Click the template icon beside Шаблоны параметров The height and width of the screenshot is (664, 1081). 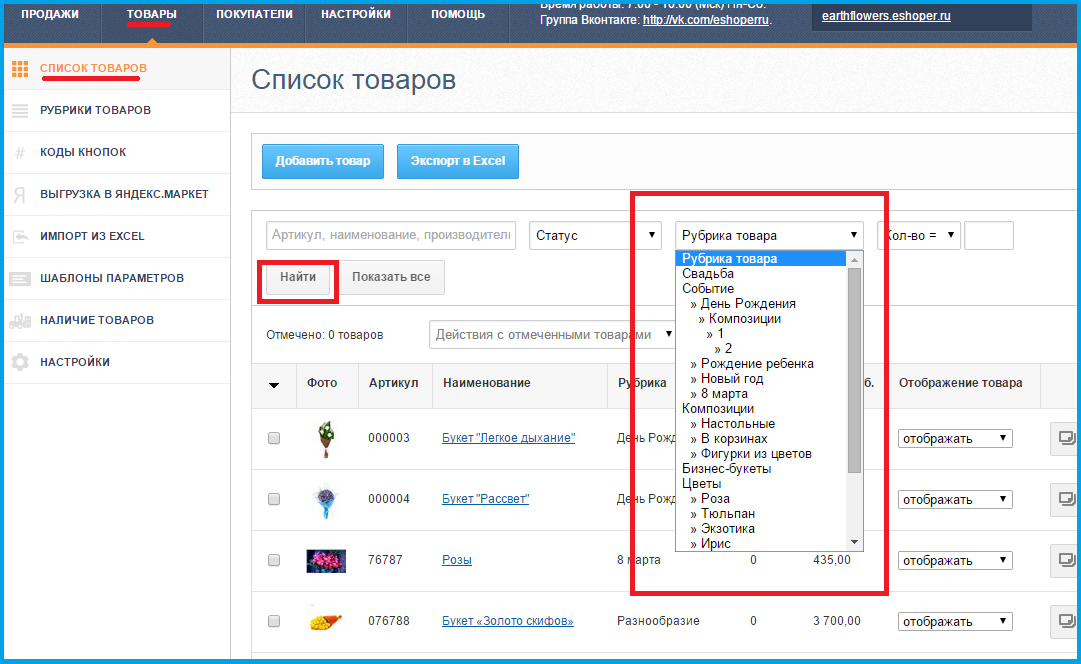pyautogui.click(x=20, y=279)
